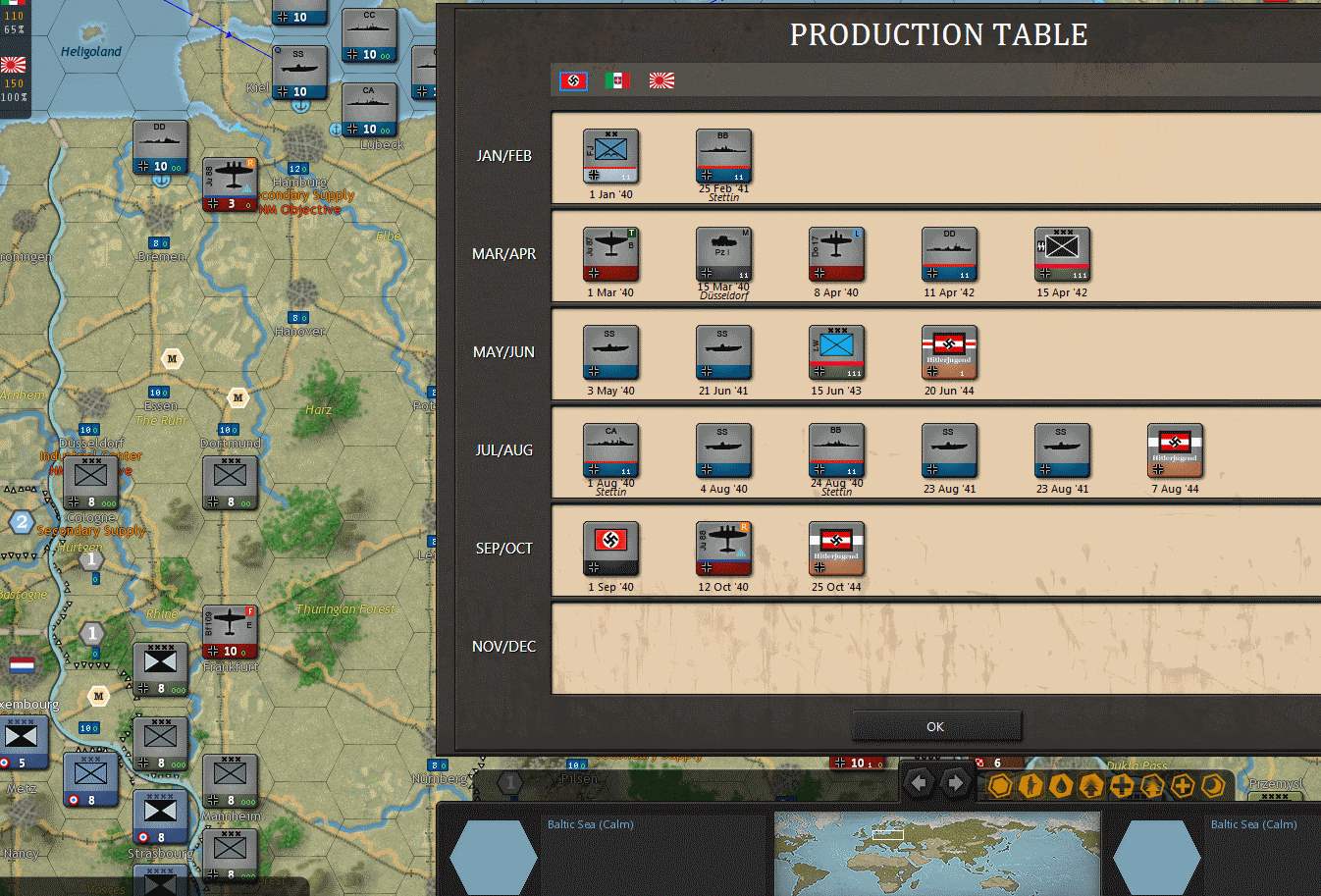Toggle the soldier silhouette overlay button
The height and width of the screenshot is (896, 1321).
pyautogui.click(x=1030, y=786)
